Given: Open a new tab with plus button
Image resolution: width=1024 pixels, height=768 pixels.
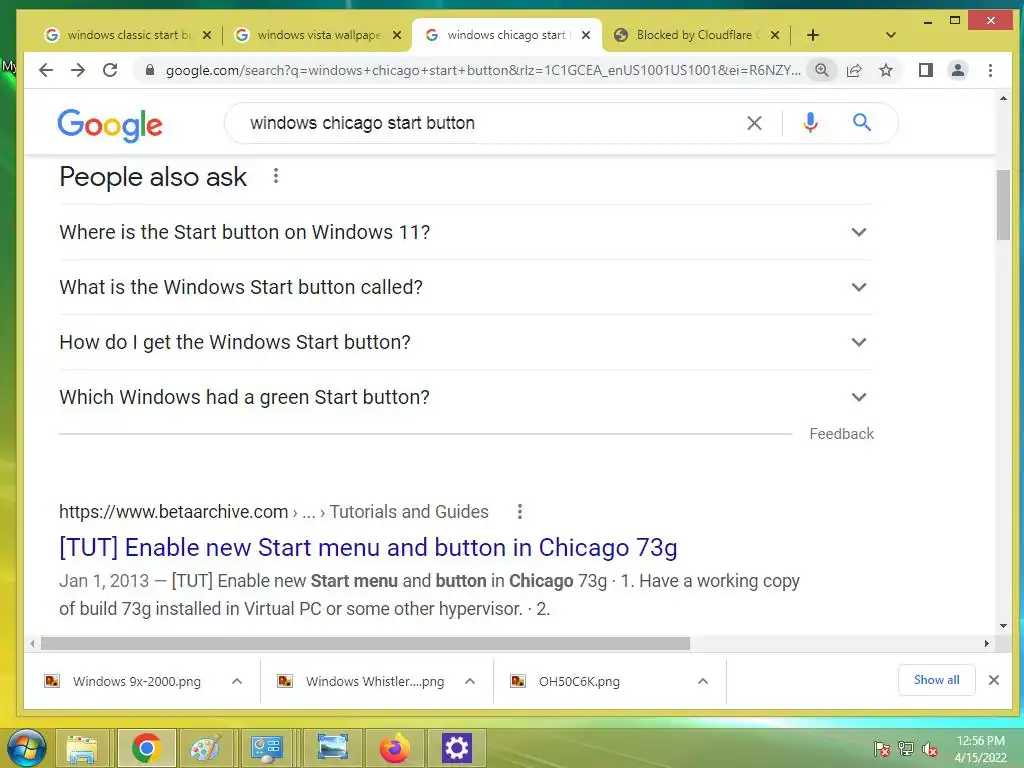Looking at the screenshot, I should [x=812, y=35].
